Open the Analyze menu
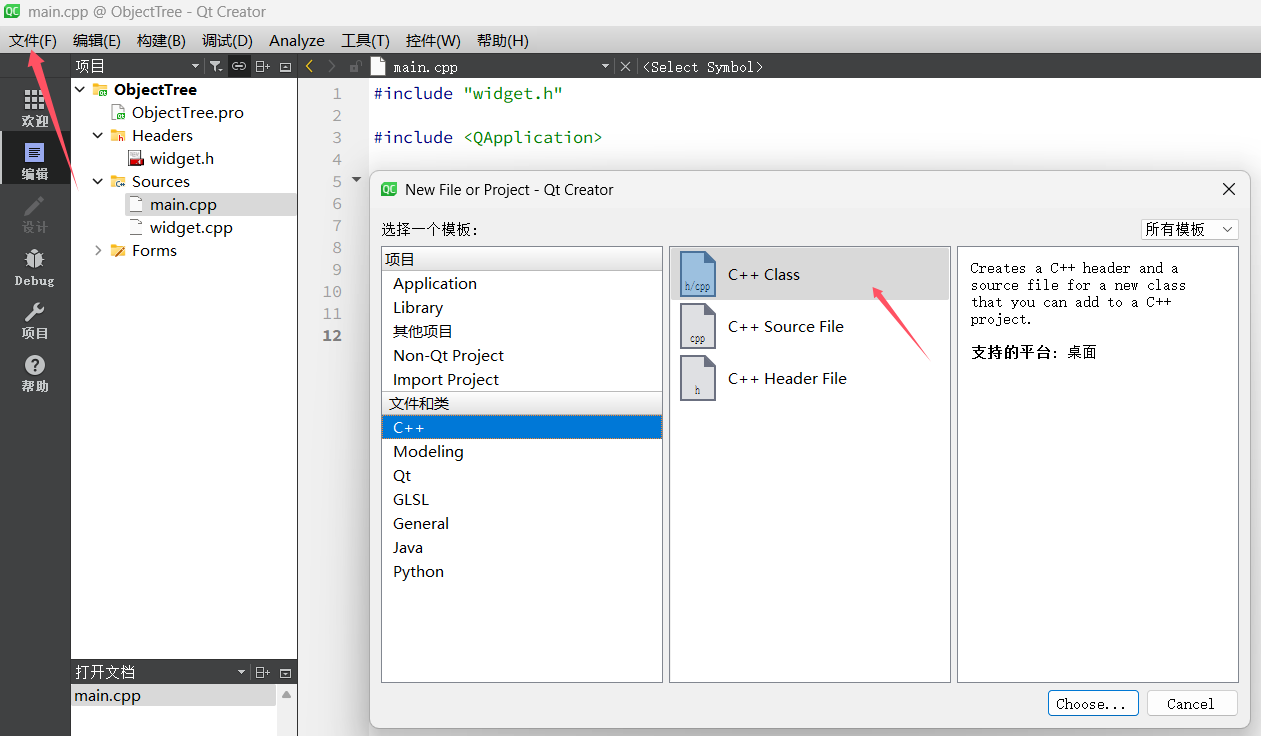The height and width of the screenshot is (736, 1261). [297, 40]
